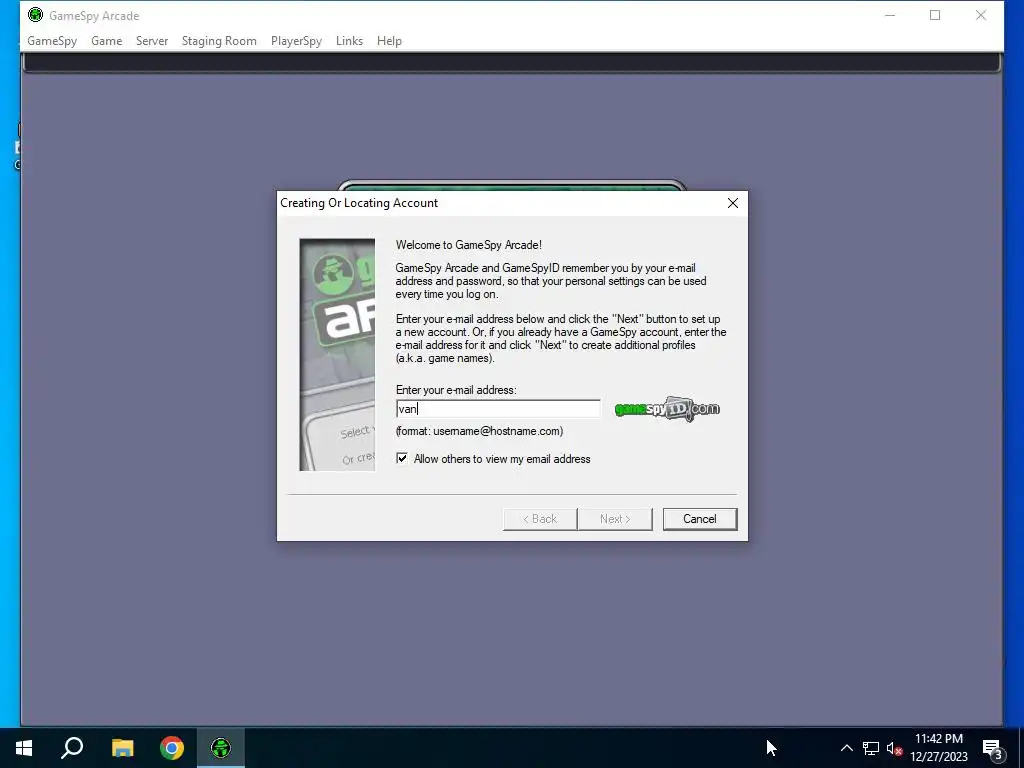Viewport: 1024px width, 768px height.
Task: Click the Welcome to GameSpy Arcade! text
Action: [x=468, y=245]
